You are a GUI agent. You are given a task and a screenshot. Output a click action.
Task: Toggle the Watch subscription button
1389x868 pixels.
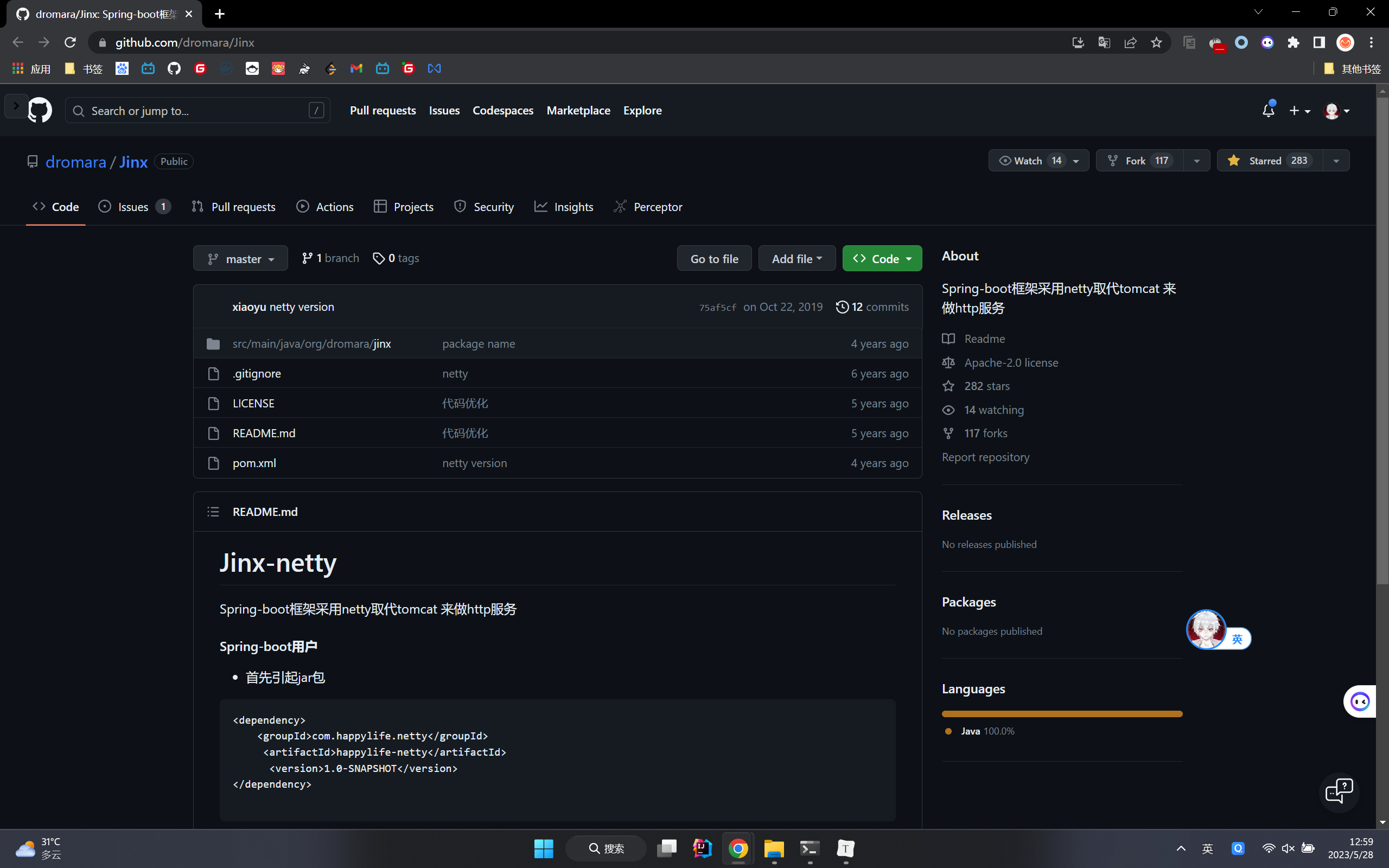(1028, 161)
